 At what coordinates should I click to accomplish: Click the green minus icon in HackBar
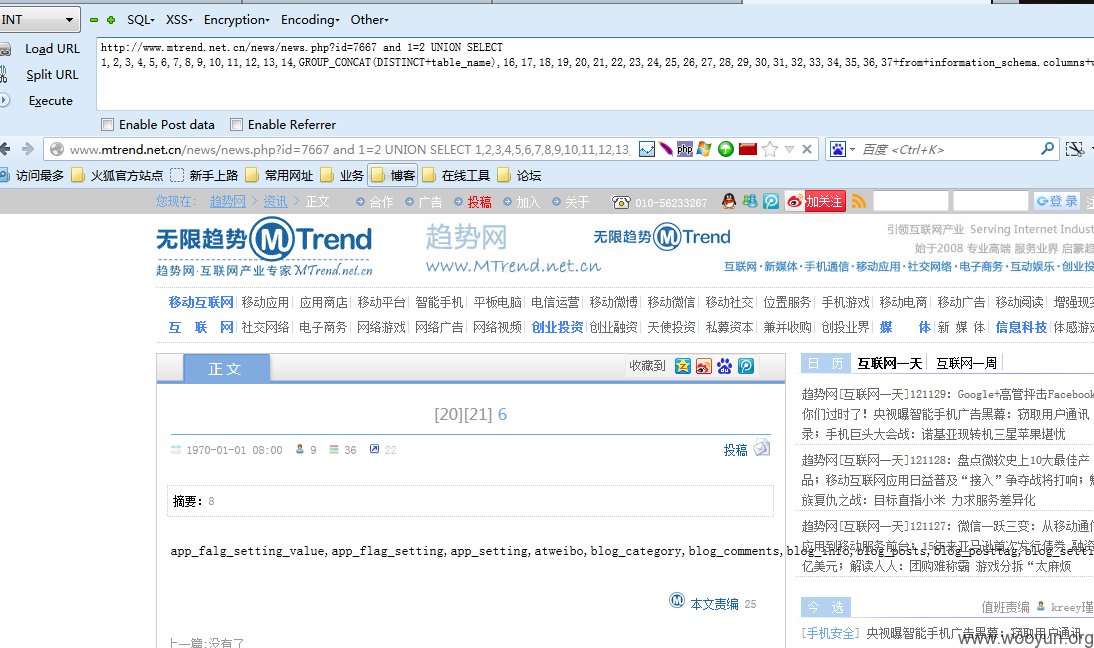click(94, 20)
